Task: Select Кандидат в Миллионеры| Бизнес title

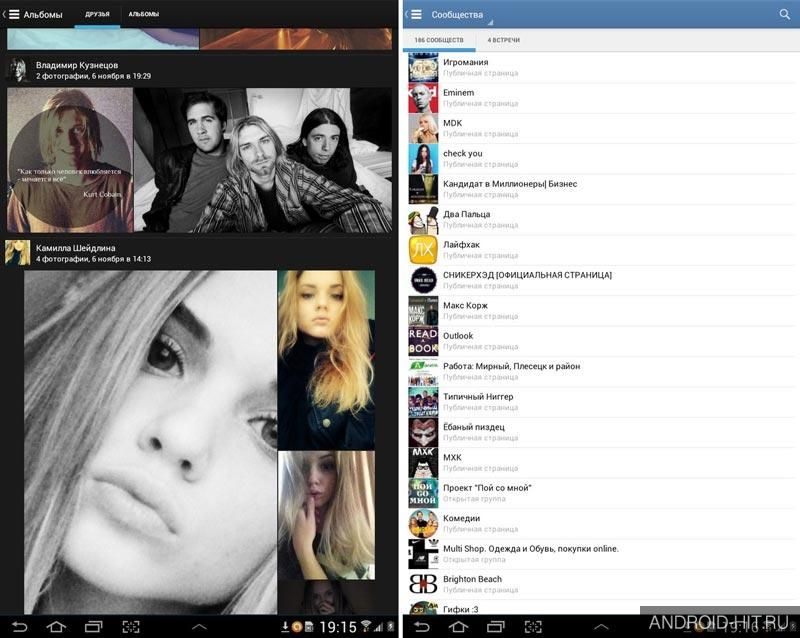Action: [x=510, y=184]
